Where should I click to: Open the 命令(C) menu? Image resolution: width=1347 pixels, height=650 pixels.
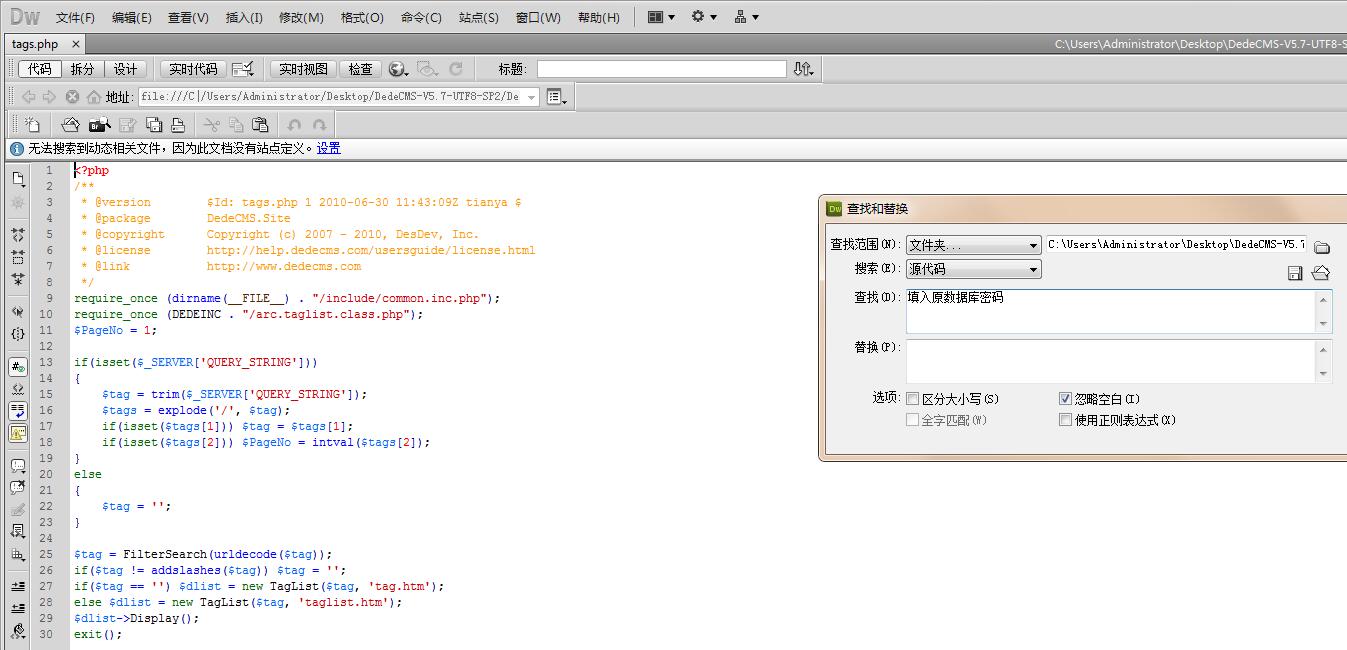click(421, 18)
